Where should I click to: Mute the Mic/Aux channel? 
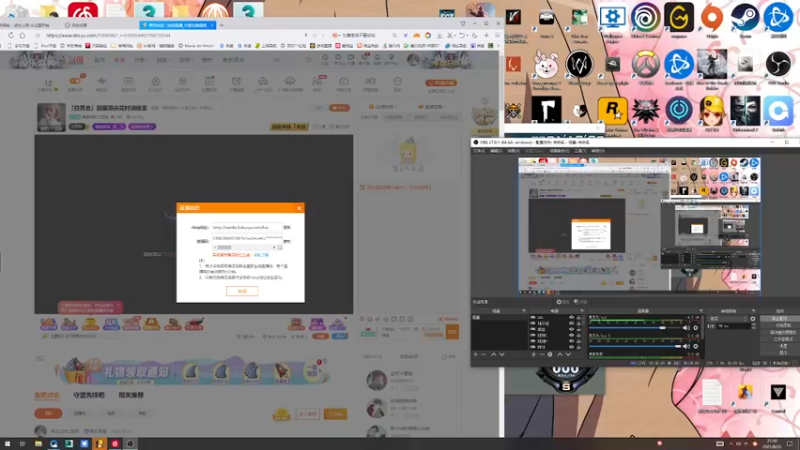click(686, 328)
